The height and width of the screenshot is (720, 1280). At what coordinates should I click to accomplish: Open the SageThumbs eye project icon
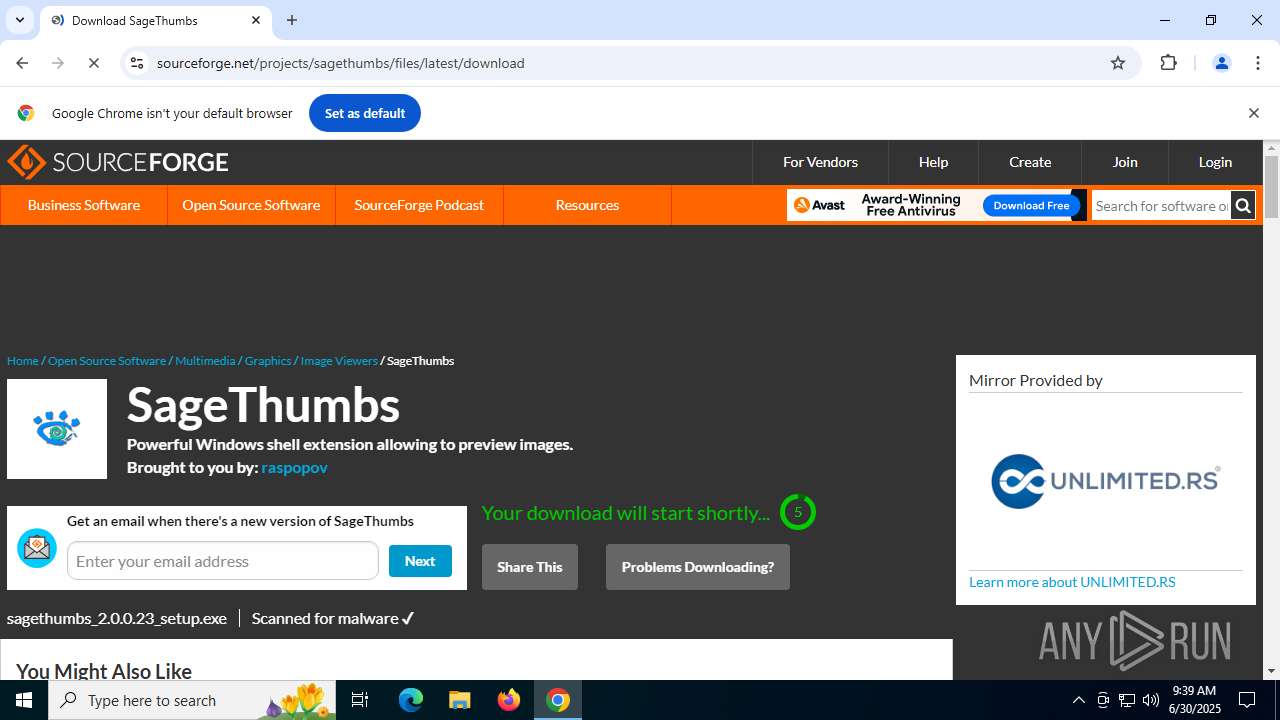point(57,429)
